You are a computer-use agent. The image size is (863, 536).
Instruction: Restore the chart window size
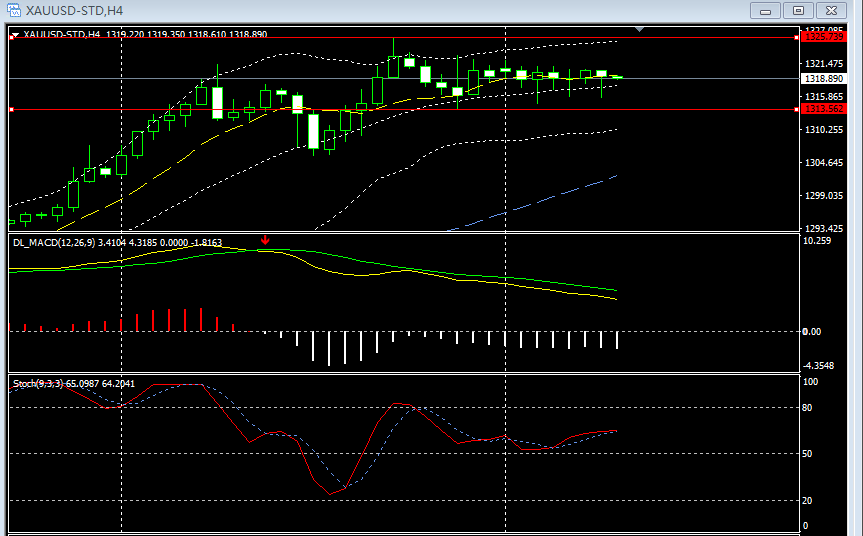[x=798, y=10]
